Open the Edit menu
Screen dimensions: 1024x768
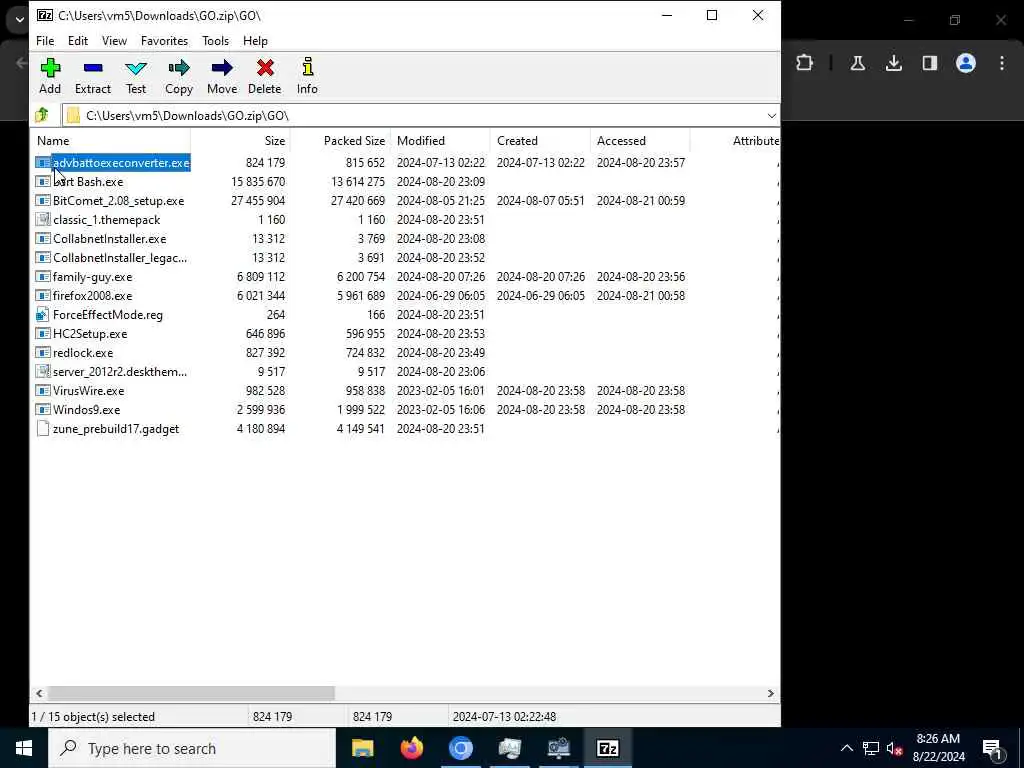pyautogui.click(x=78, y=40)
